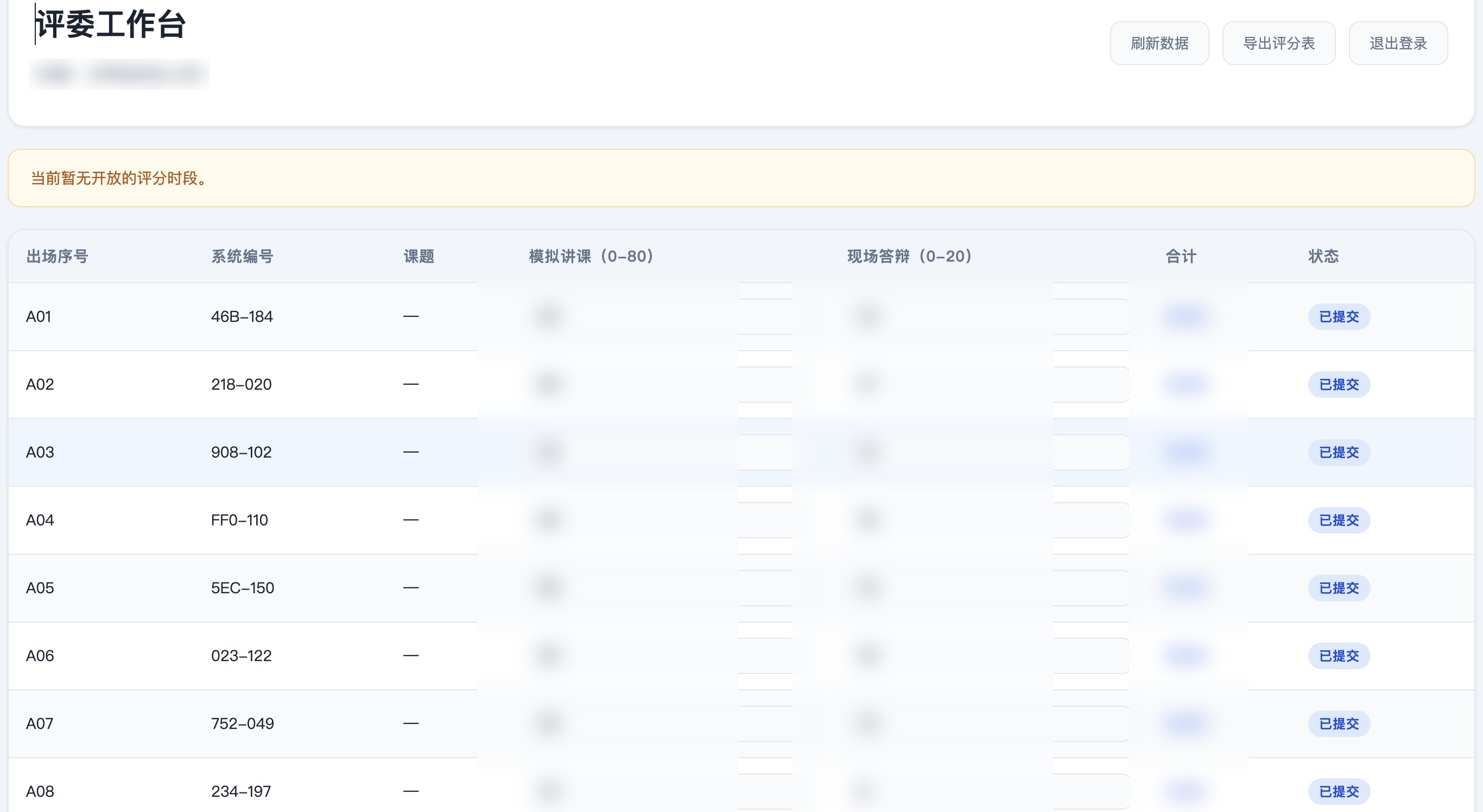Click system number 023-122
This screenshot has height=812, width=1483.
pyautogui.click(x=241, y=656)
